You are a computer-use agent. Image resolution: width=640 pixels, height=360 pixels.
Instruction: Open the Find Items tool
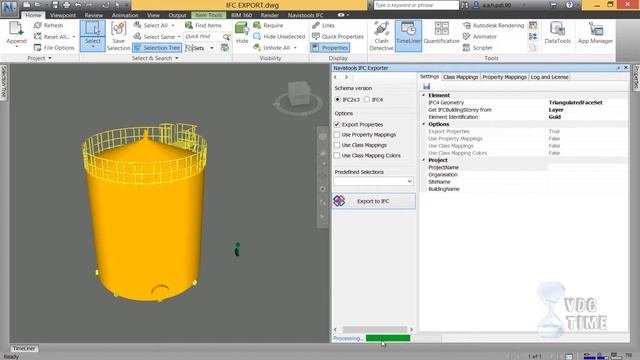[203, 25]
